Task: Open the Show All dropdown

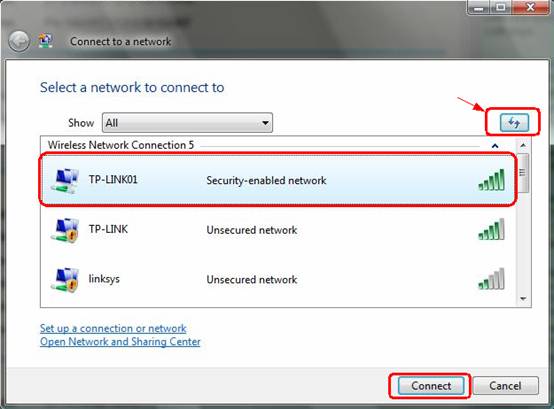Action: [187, 123]
